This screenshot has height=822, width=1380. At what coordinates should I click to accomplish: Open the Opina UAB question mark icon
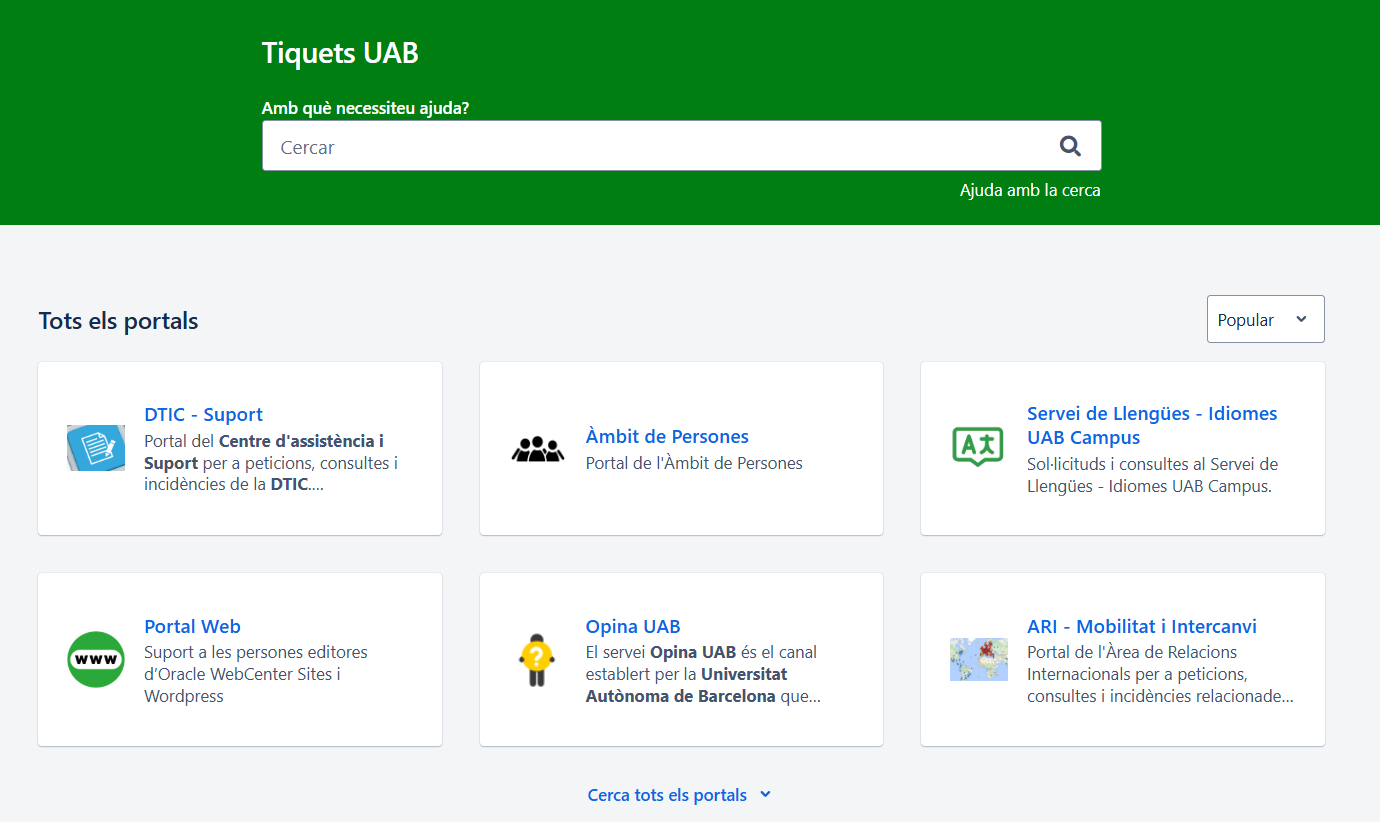[537, 659]
